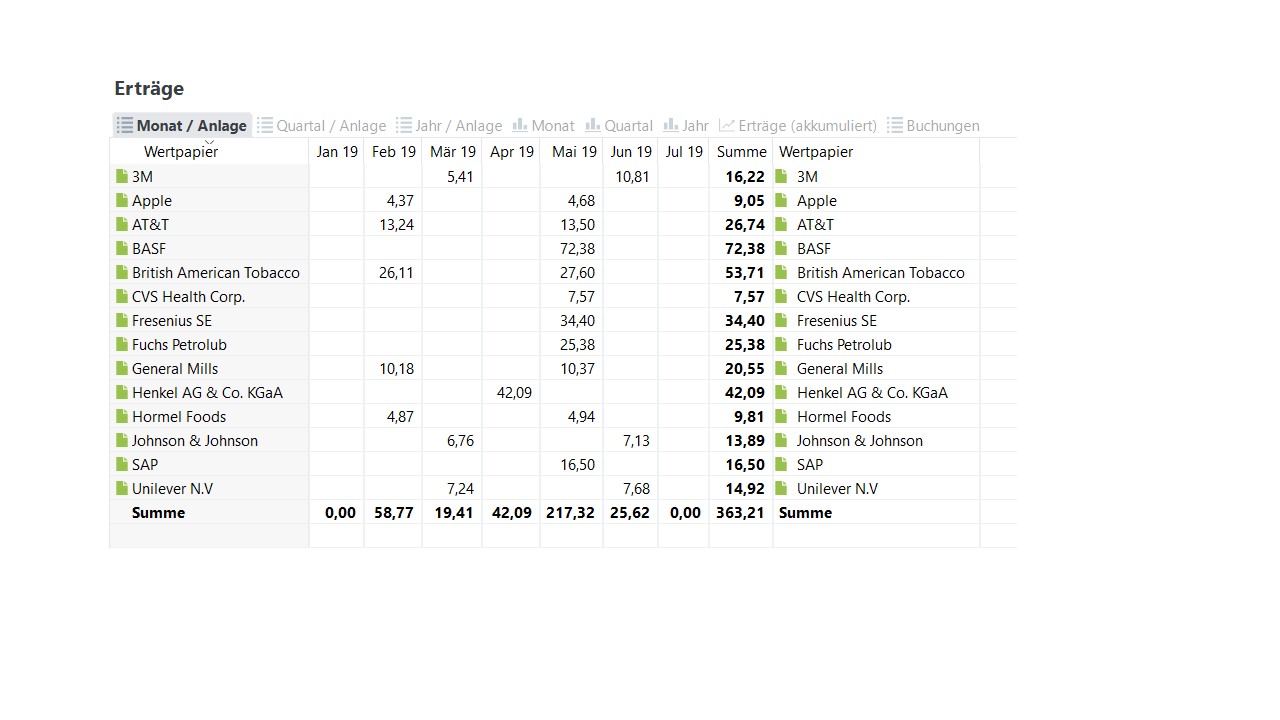
Task: Click the Mai 19 column header
Action: point(574,152)
